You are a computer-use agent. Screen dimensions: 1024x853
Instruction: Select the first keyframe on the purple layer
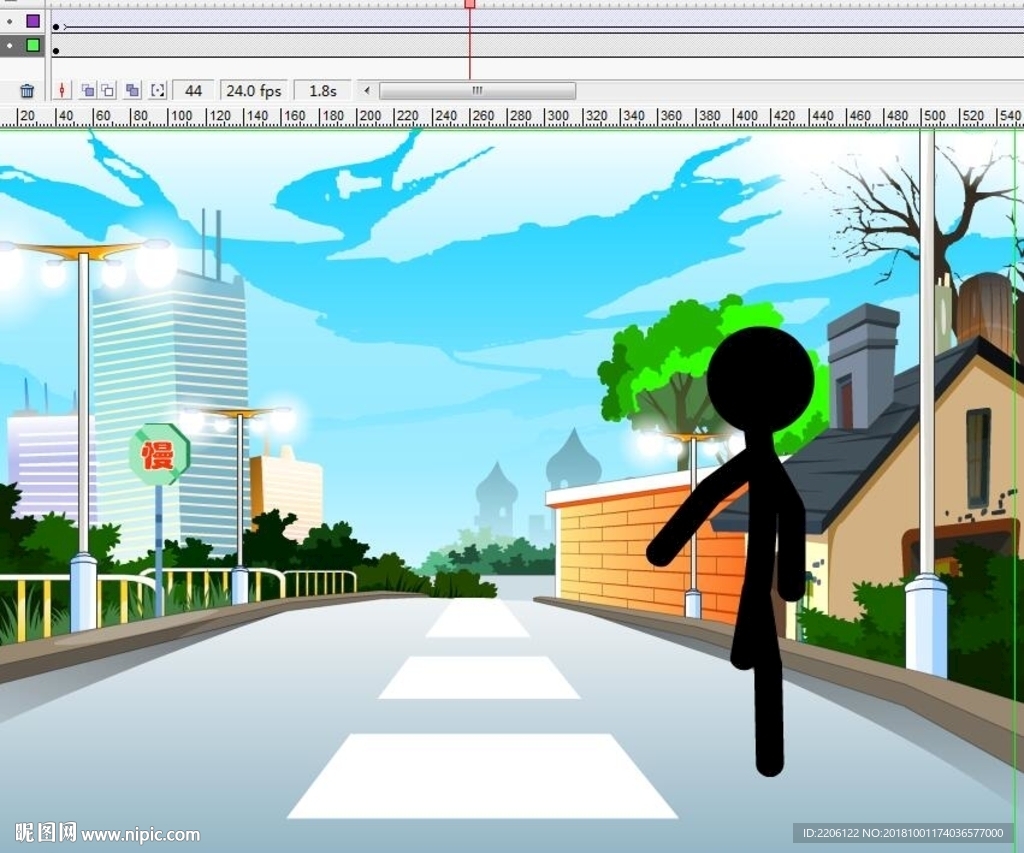56,26
